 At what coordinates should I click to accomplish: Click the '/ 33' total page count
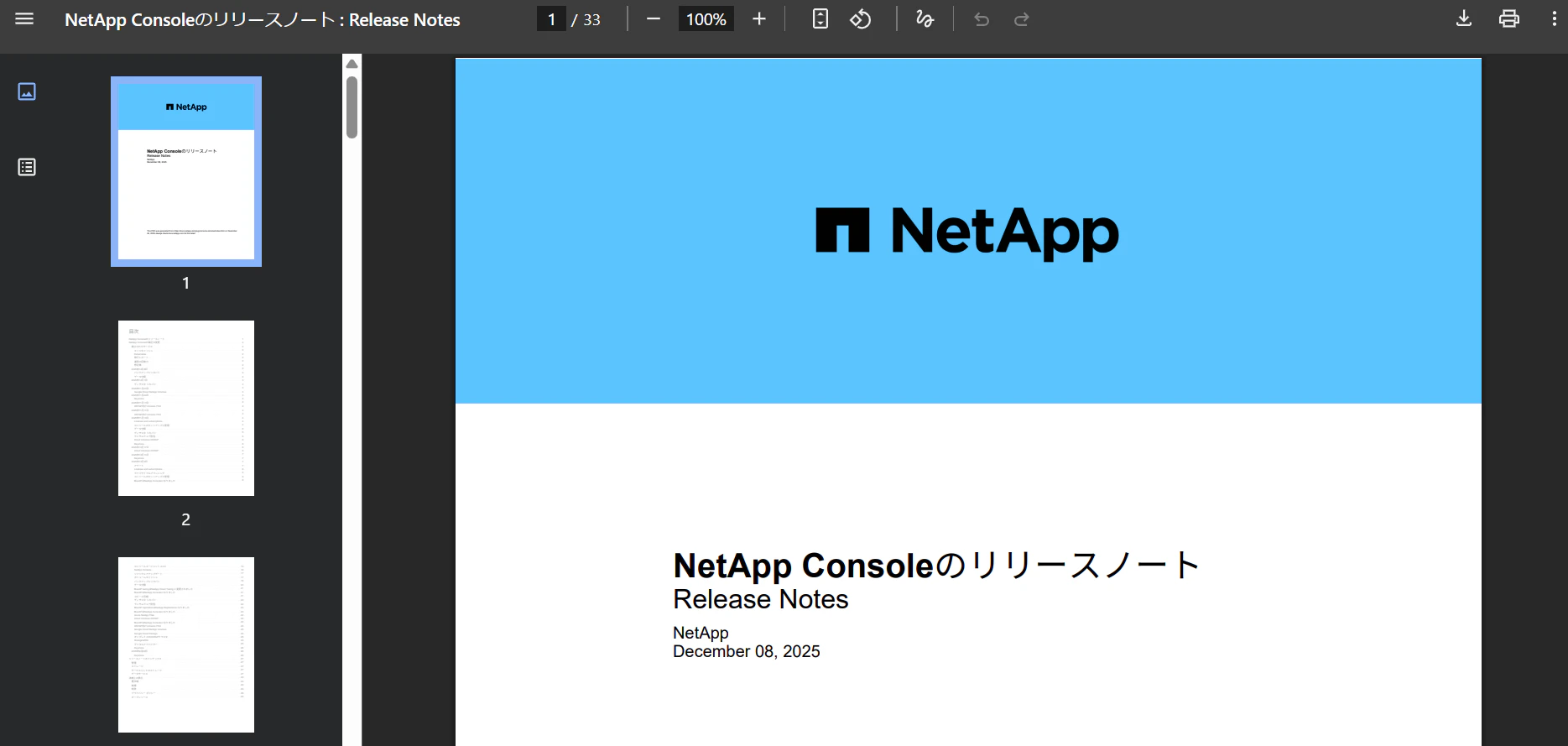(x=586, y=19)
